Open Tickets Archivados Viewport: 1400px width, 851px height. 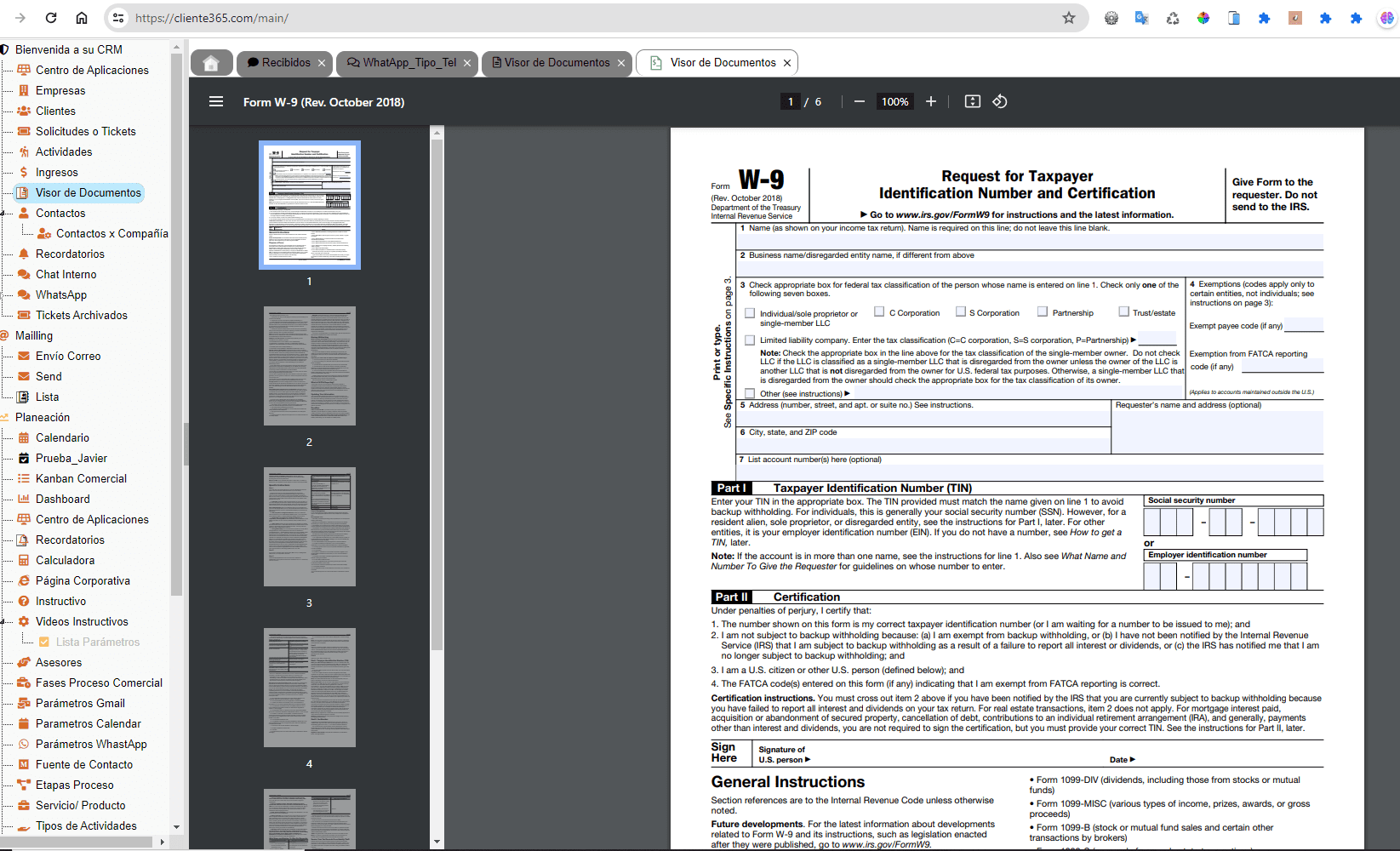(82, 315)
